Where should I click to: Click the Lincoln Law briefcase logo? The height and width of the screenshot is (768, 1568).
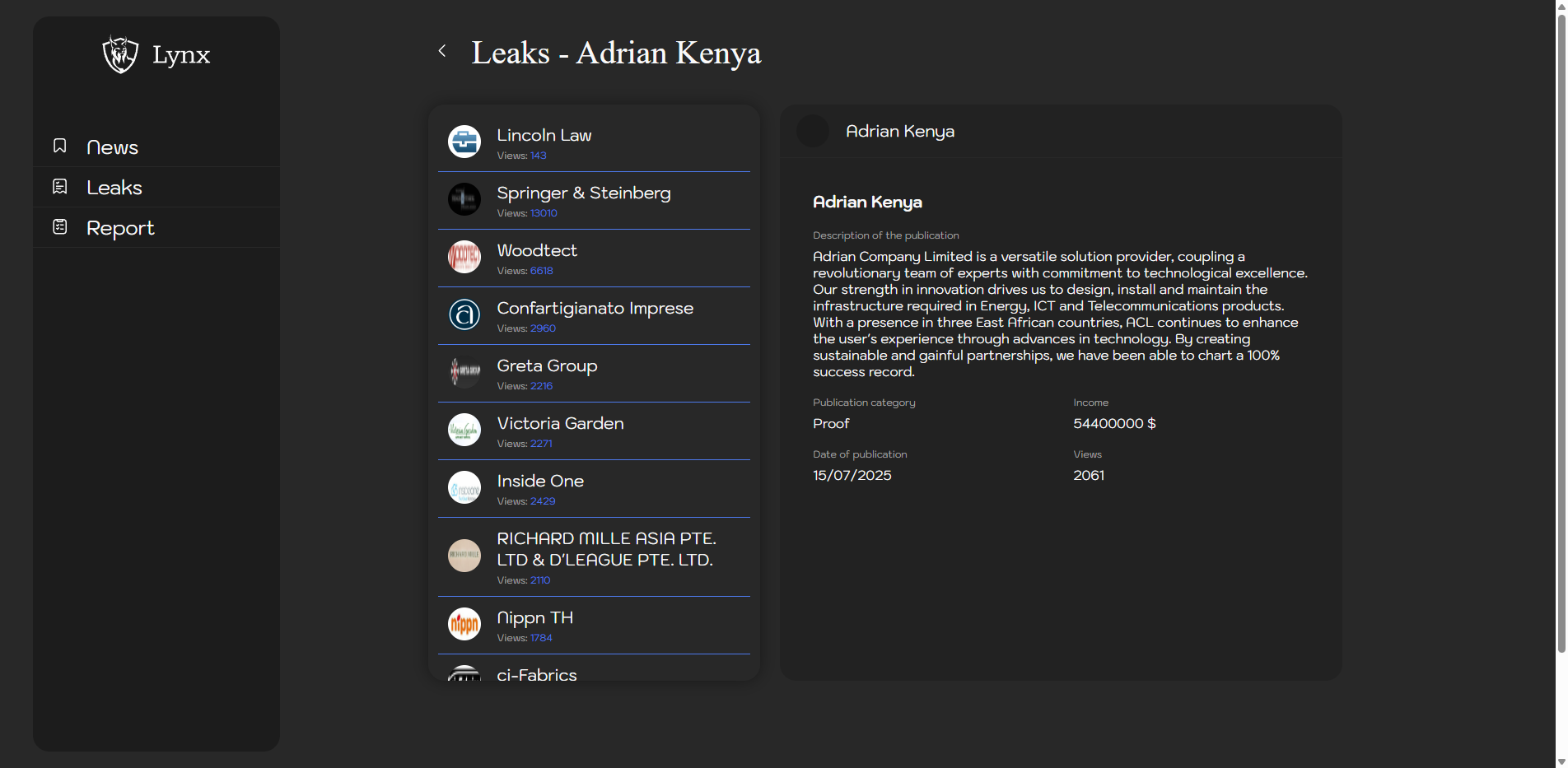click(464, 142)
